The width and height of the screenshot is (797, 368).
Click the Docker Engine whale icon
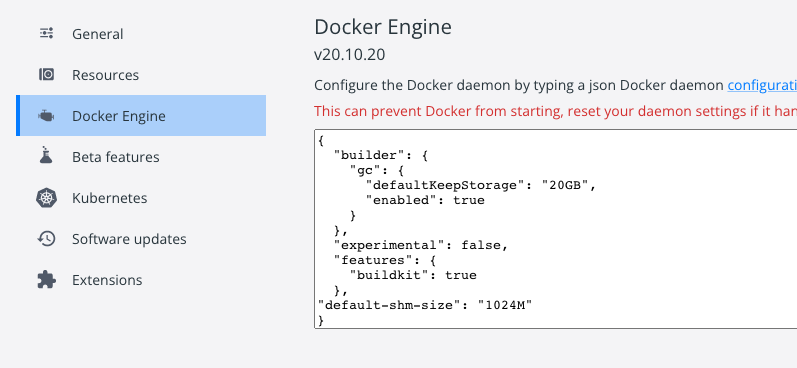pos(46,116)
